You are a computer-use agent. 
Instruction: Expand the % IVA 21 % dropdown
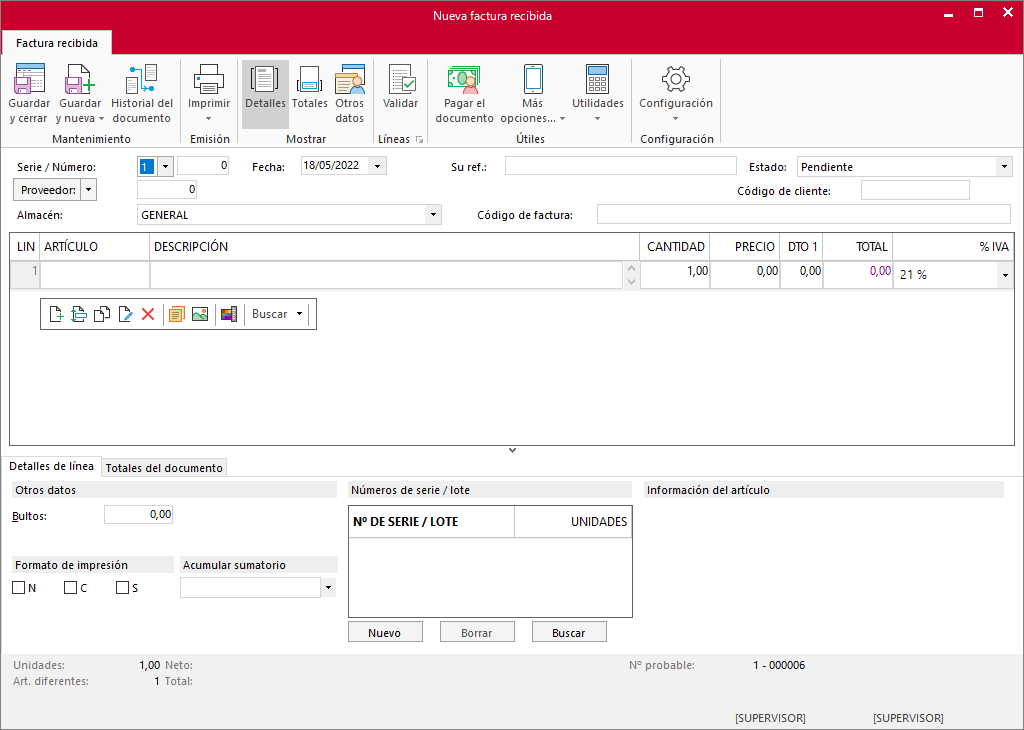(x=1005, y=275)
